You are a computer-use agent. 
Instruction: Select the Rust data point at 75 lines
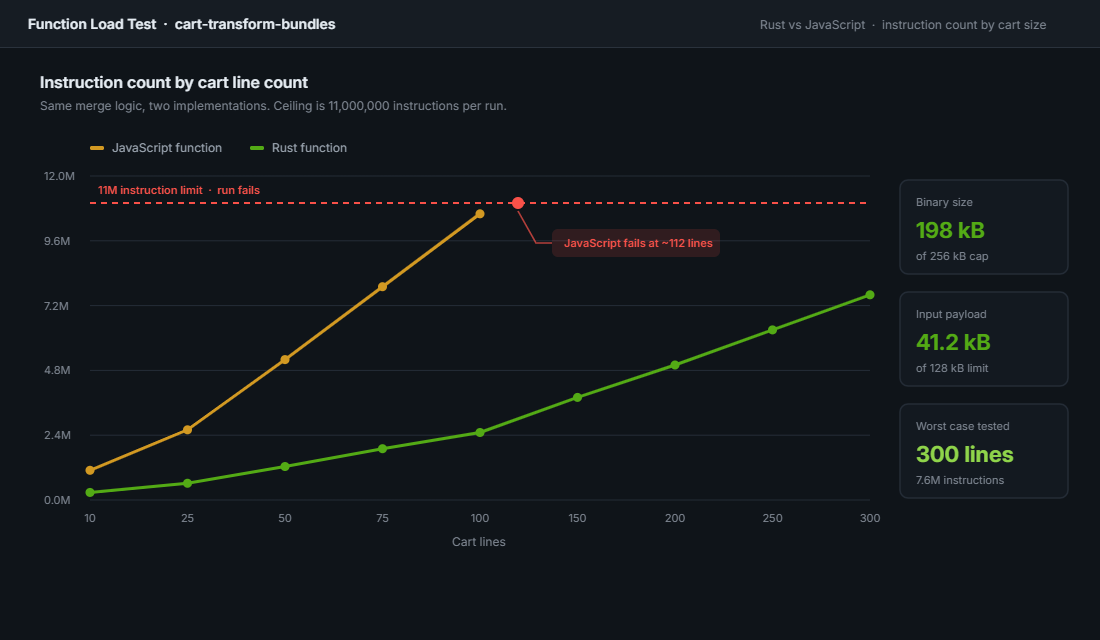click(x=382, y=449)
